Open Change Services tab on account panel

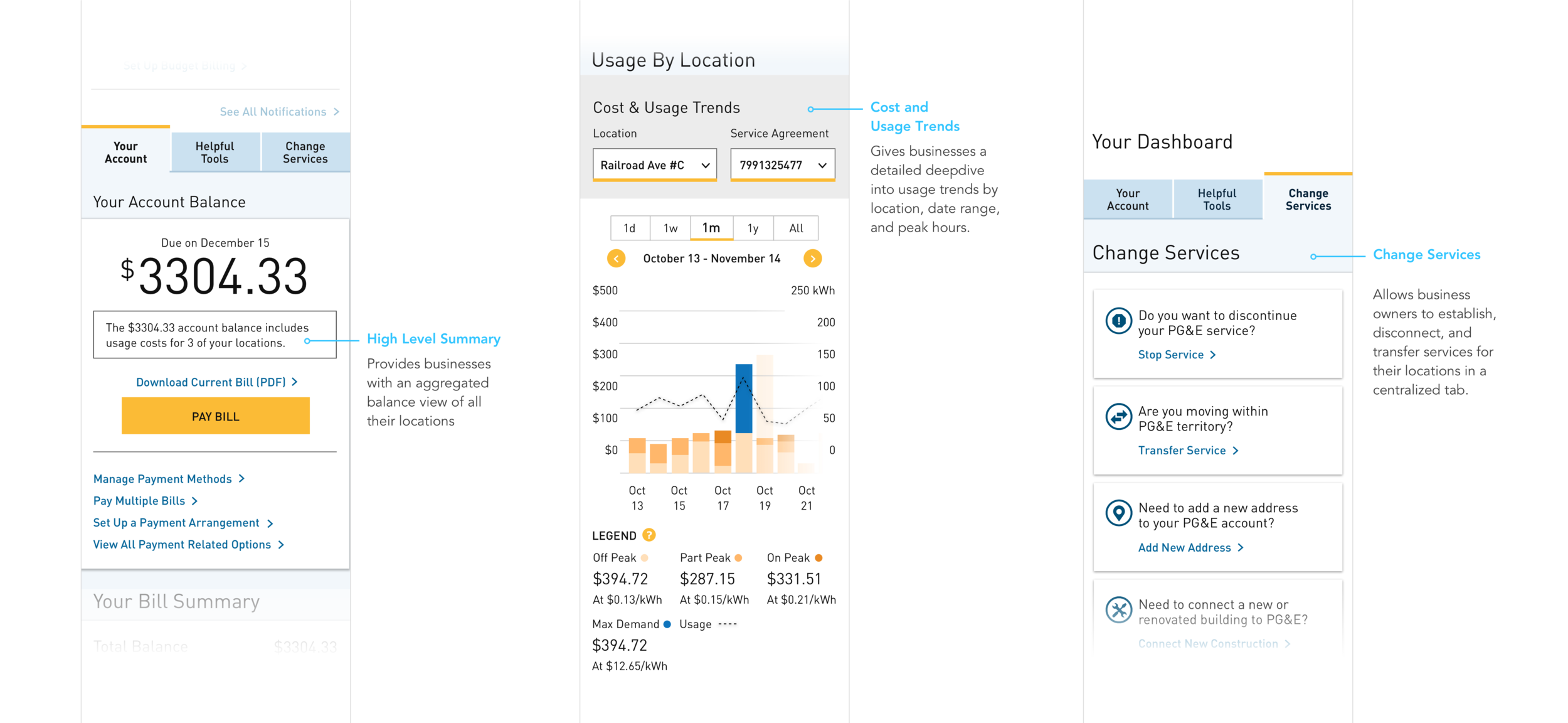[305, 153]
